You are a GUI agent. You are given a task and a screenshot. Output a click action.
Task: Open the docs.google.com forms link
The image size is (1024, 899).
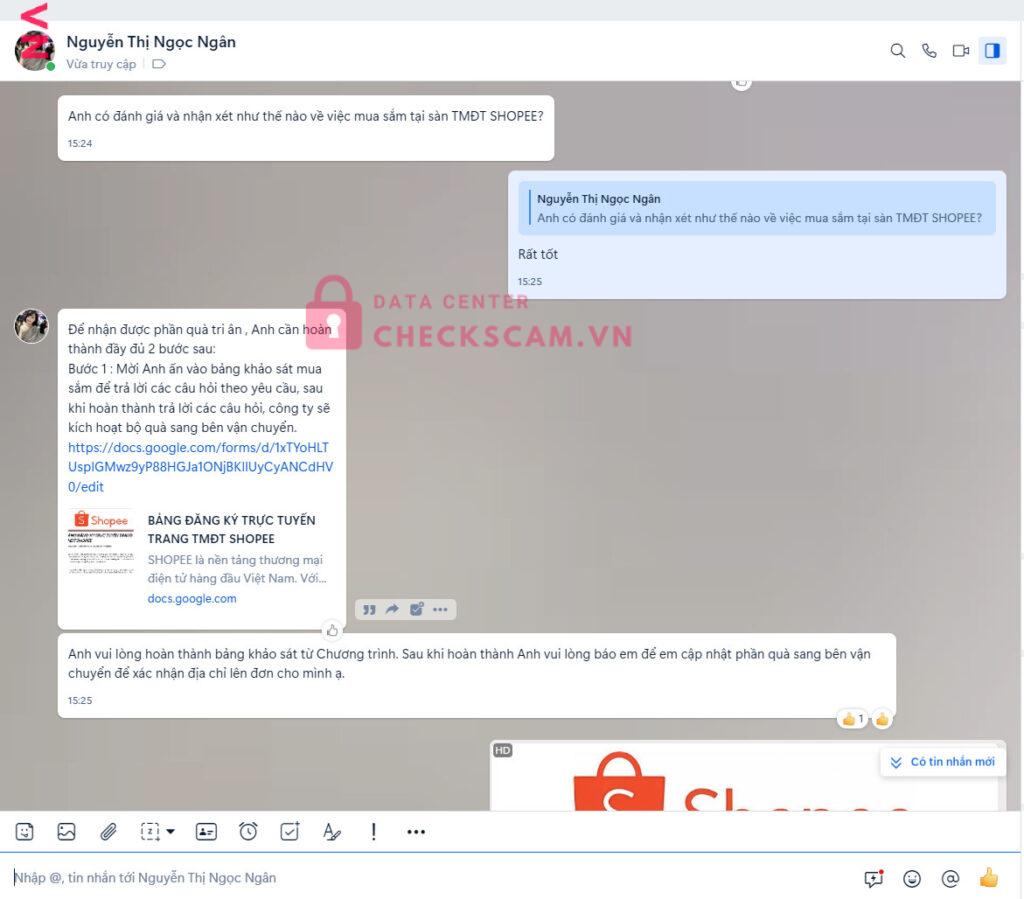tap(199, 467)
